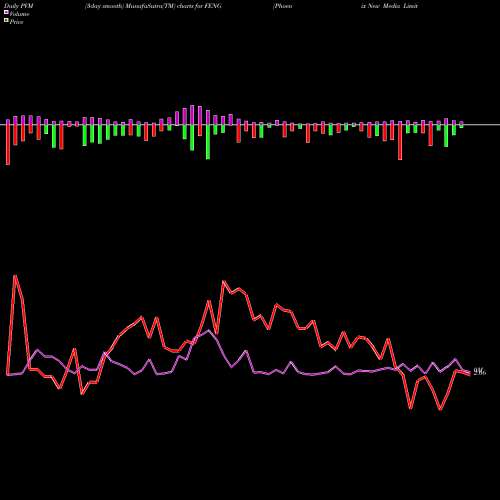Click the 'Price' legend label
The height and width of the screenshot is (500, 500).
click(x=16, y=22)
